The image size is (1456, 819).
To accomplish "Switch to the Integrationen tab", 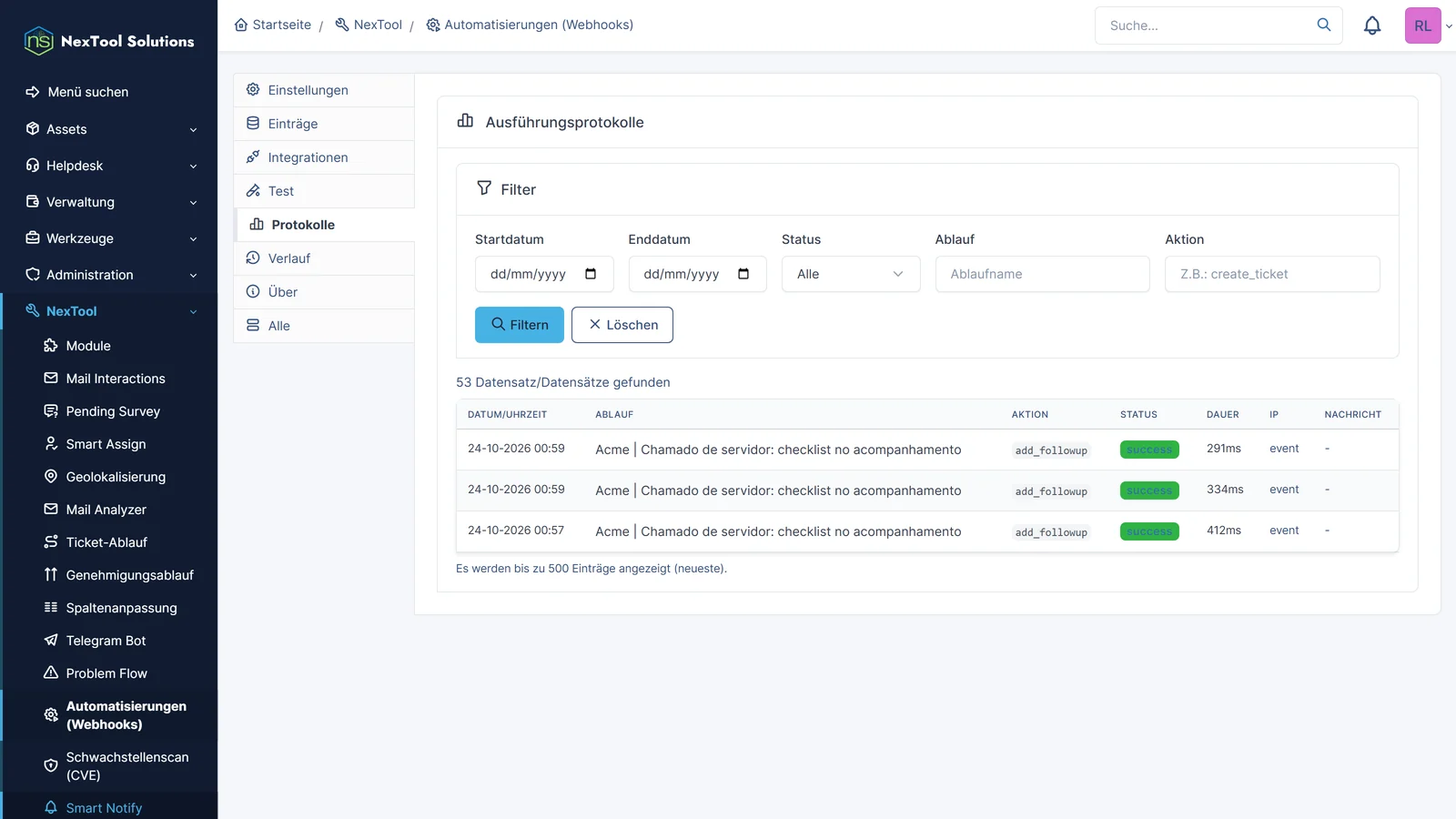I will click(x=324, y=157).
